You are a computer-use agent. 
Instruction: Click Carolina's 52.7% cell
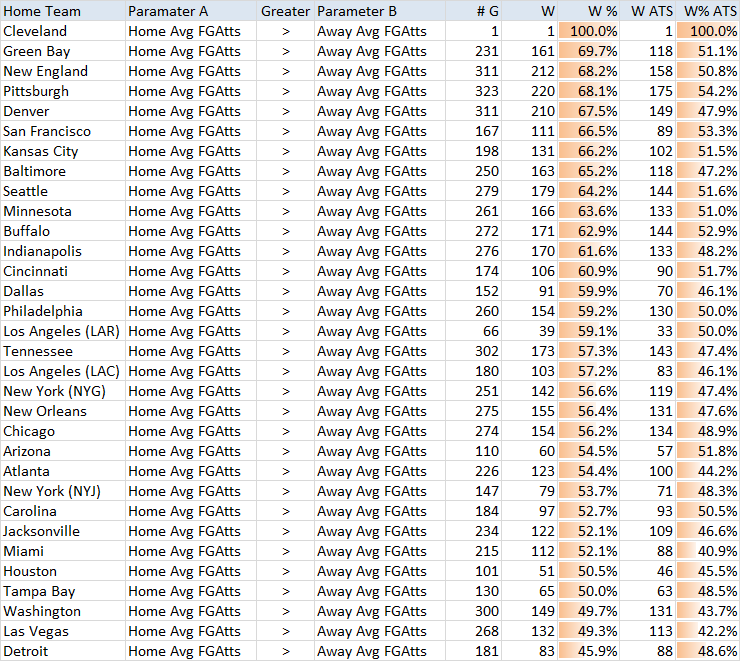pos(588,511)
